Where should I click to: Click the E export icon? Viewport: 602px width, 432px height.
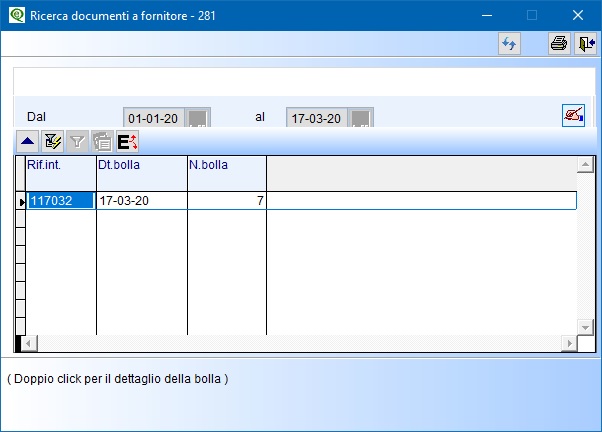[127, 141]
